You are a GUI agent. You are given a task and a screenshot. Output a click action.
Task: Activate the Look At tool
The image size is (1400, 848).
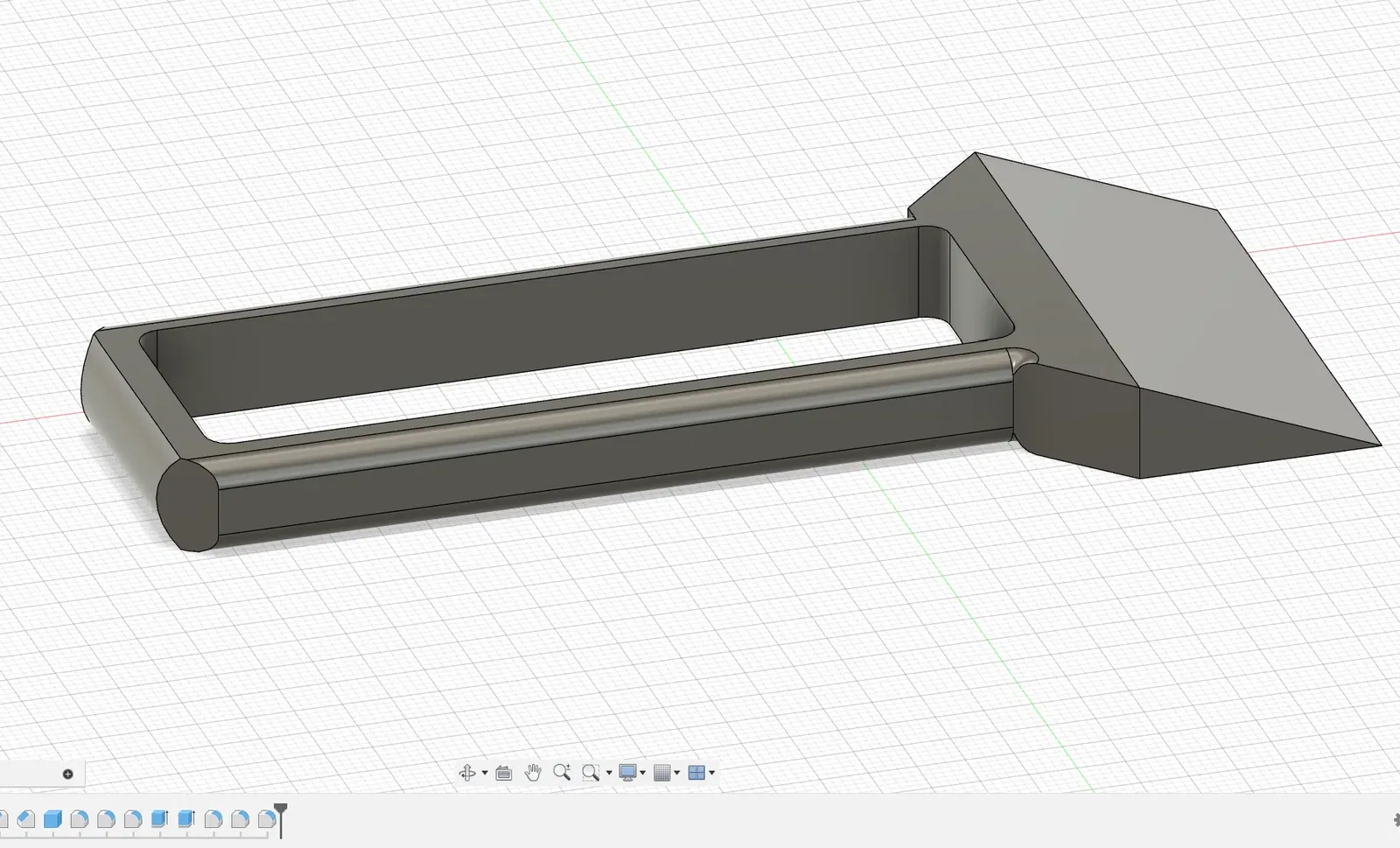coord(503,773)
